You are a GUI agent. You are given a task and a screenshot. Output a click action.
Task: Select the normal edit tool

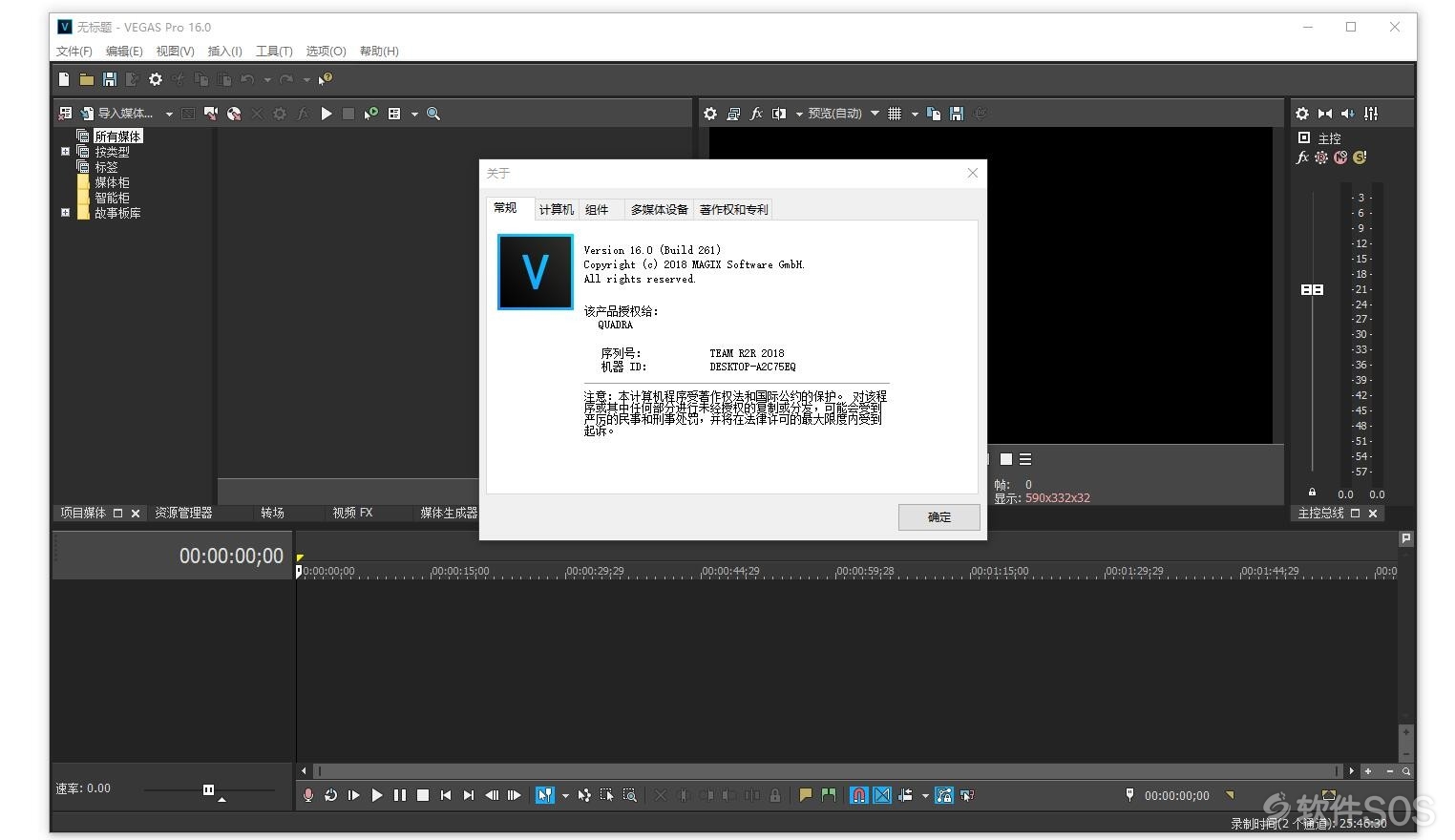click(544, 795)
